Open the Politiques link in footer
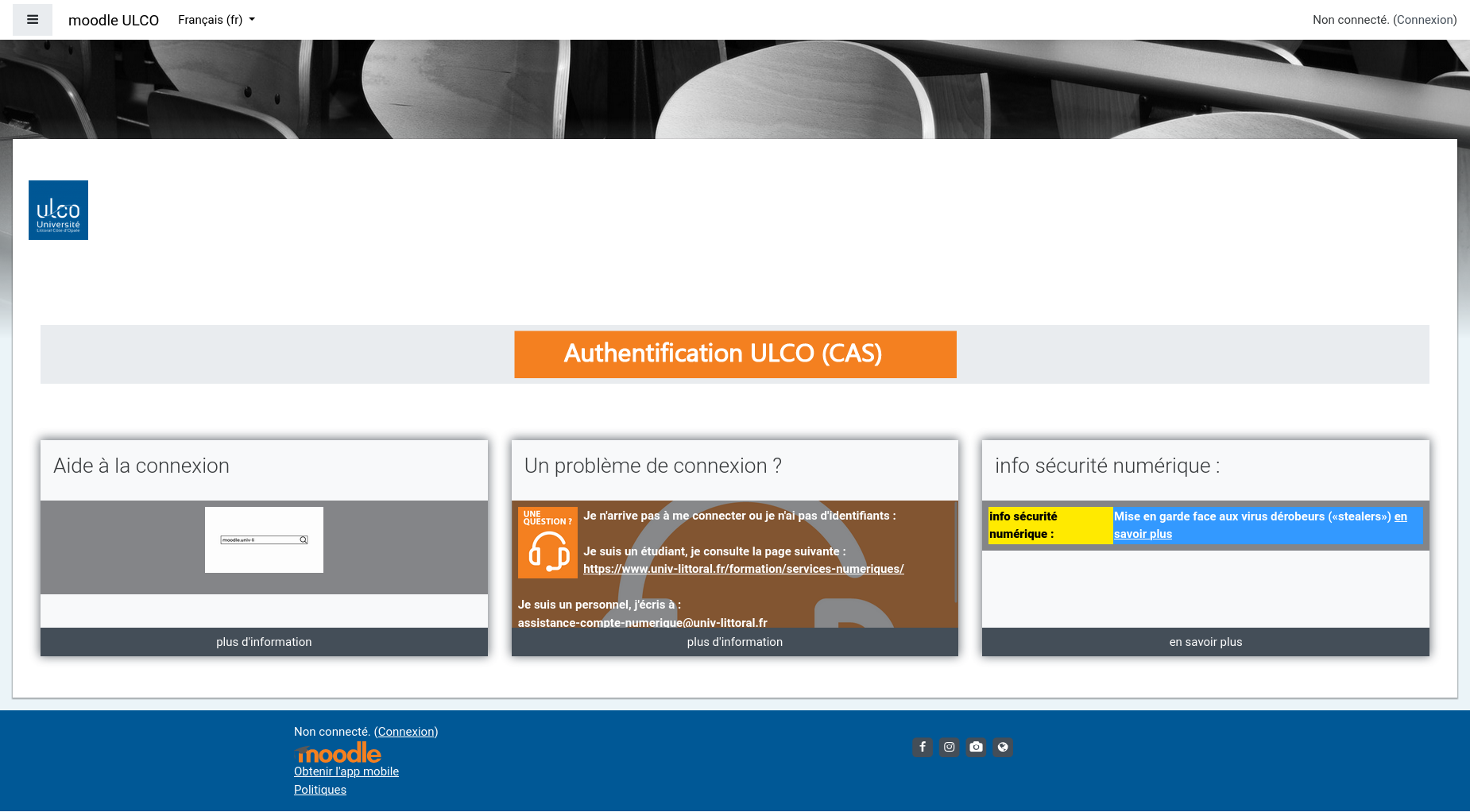The width and height of the screenshot is (1470, 812). (320, 790)
